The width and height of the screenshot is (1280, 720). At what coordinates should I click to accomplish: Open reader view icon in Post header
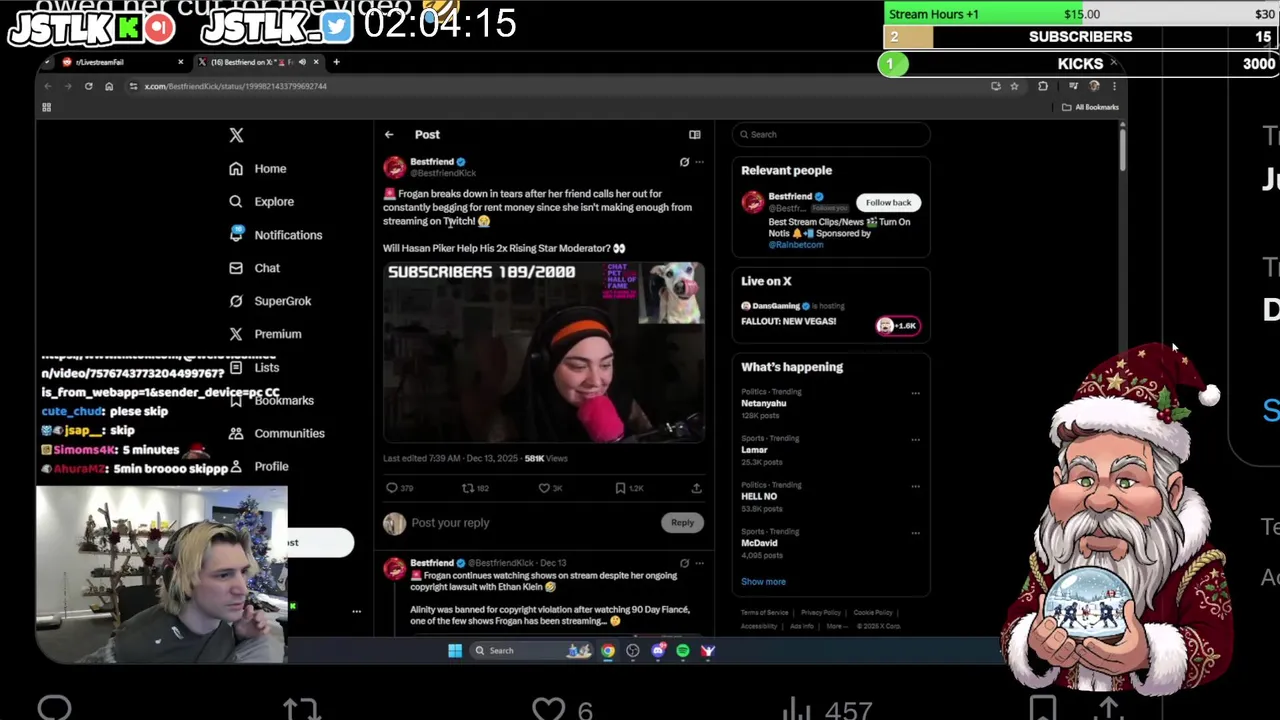point(694,135)
